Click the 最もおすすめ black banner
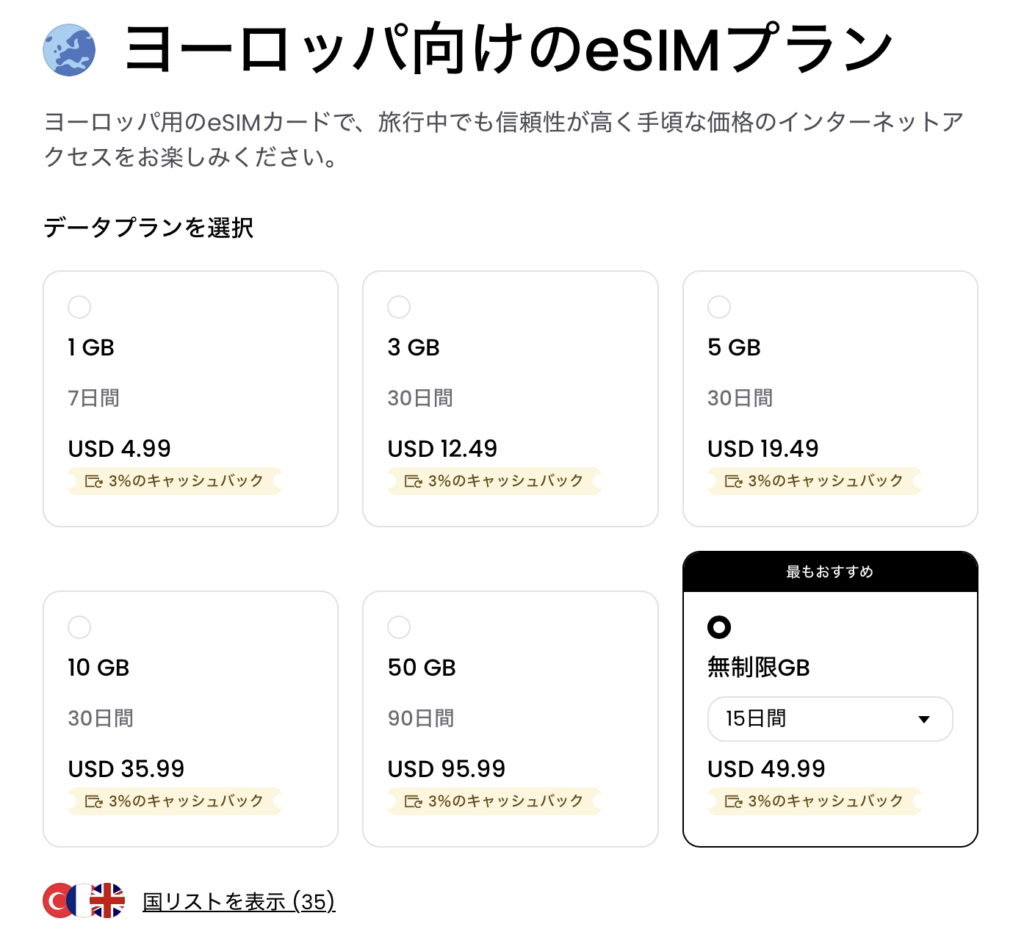Screen dimensions: 1024x946 [830, 572]
